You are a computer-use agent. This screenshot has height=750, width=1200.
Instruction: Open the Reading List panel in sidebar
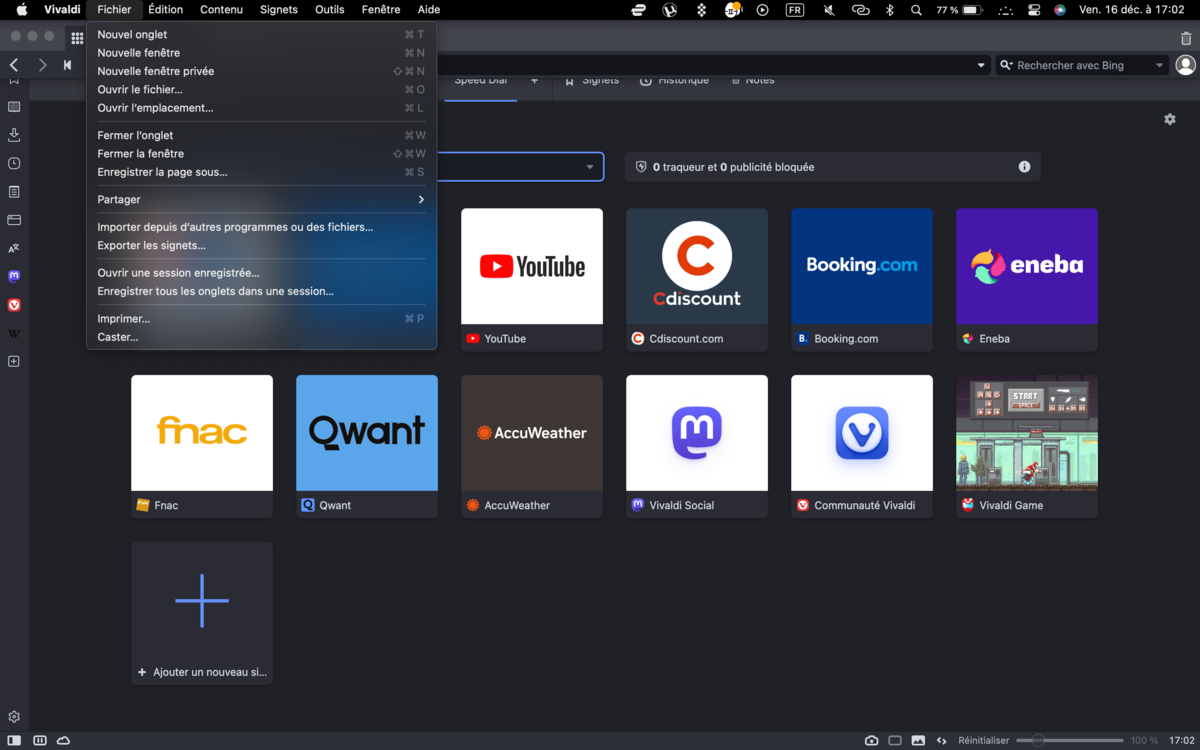coord(14,106)
